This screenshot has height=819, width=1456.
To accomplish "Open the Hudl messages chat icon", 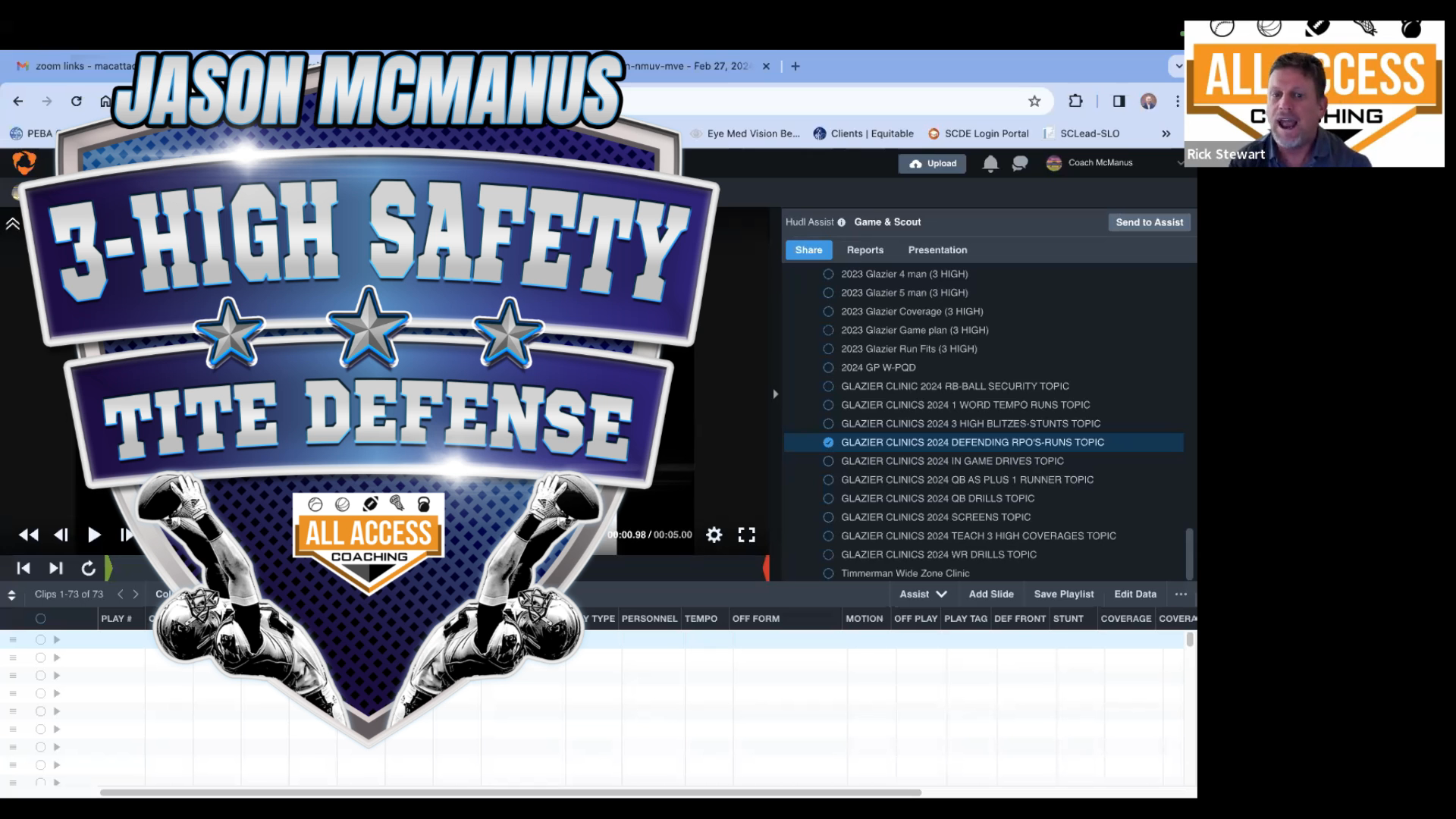I will [x=1020, y=163].
